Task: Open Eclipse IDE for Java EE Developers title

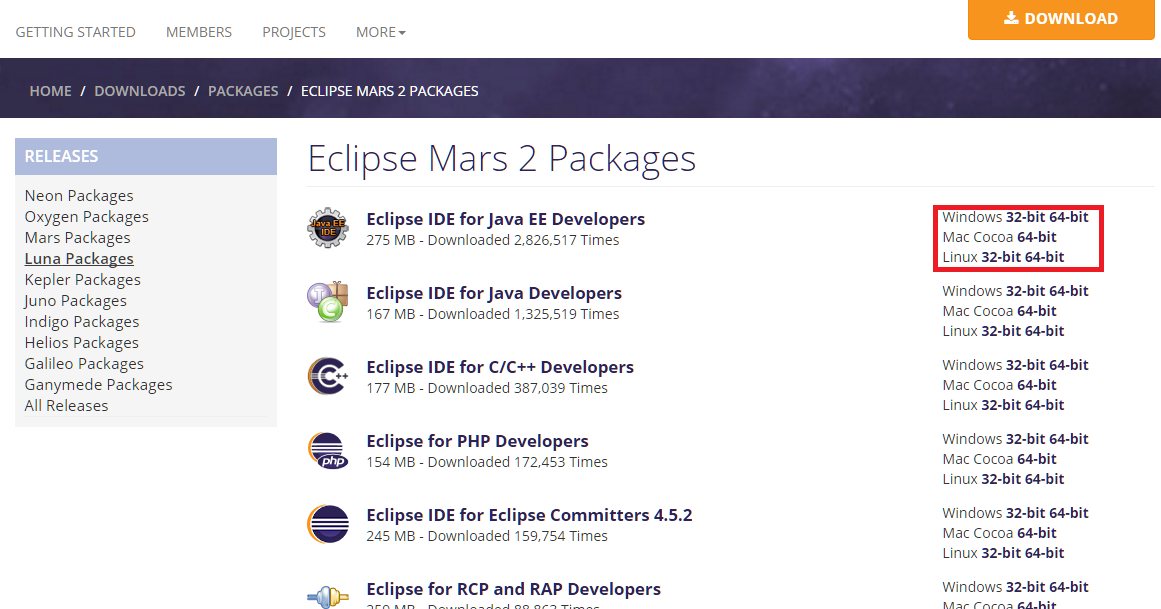Action: click(506, 219)
